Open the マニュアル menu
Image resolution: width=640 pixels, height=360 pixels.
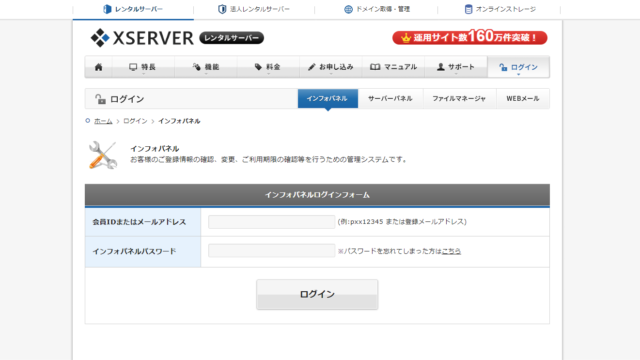[393, 67]
